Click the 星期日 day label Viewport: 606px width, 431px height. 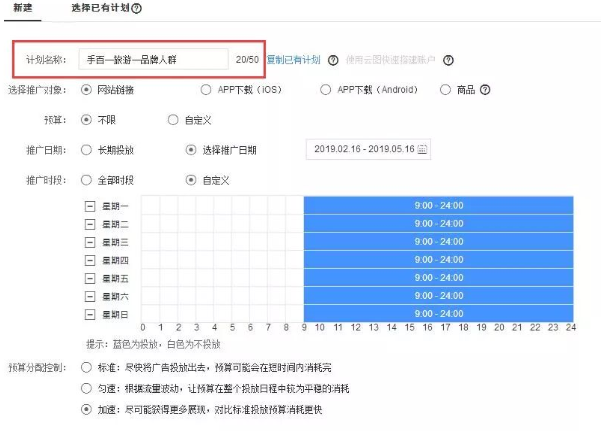[x=115, y=315]
